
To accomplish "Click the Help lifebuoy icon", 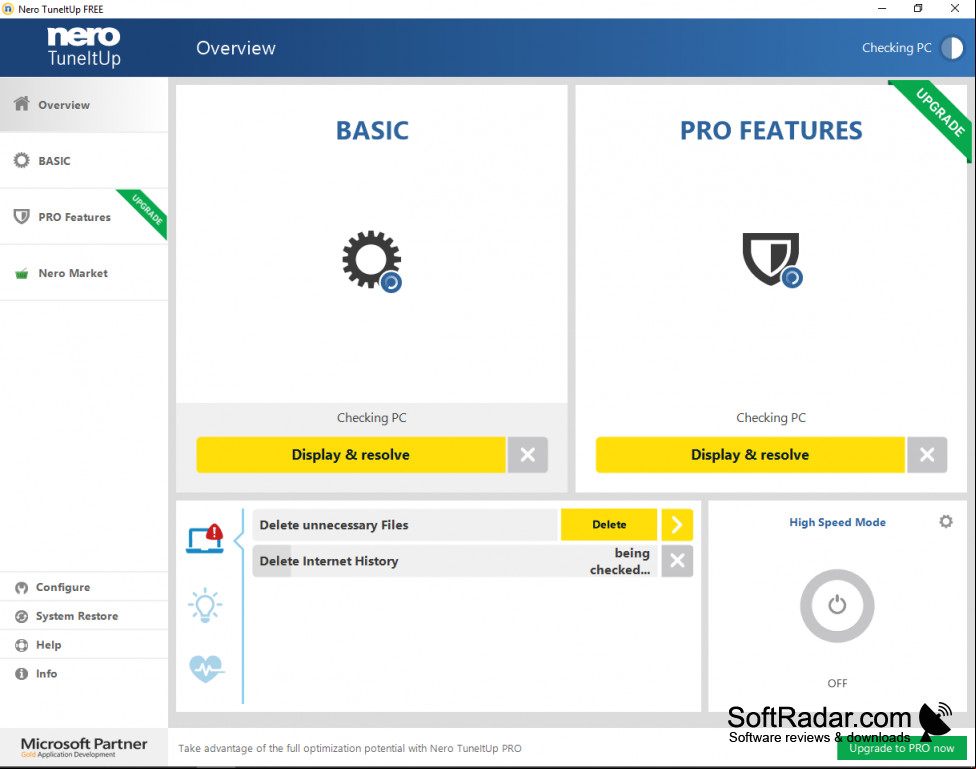I will pos(22,645).
